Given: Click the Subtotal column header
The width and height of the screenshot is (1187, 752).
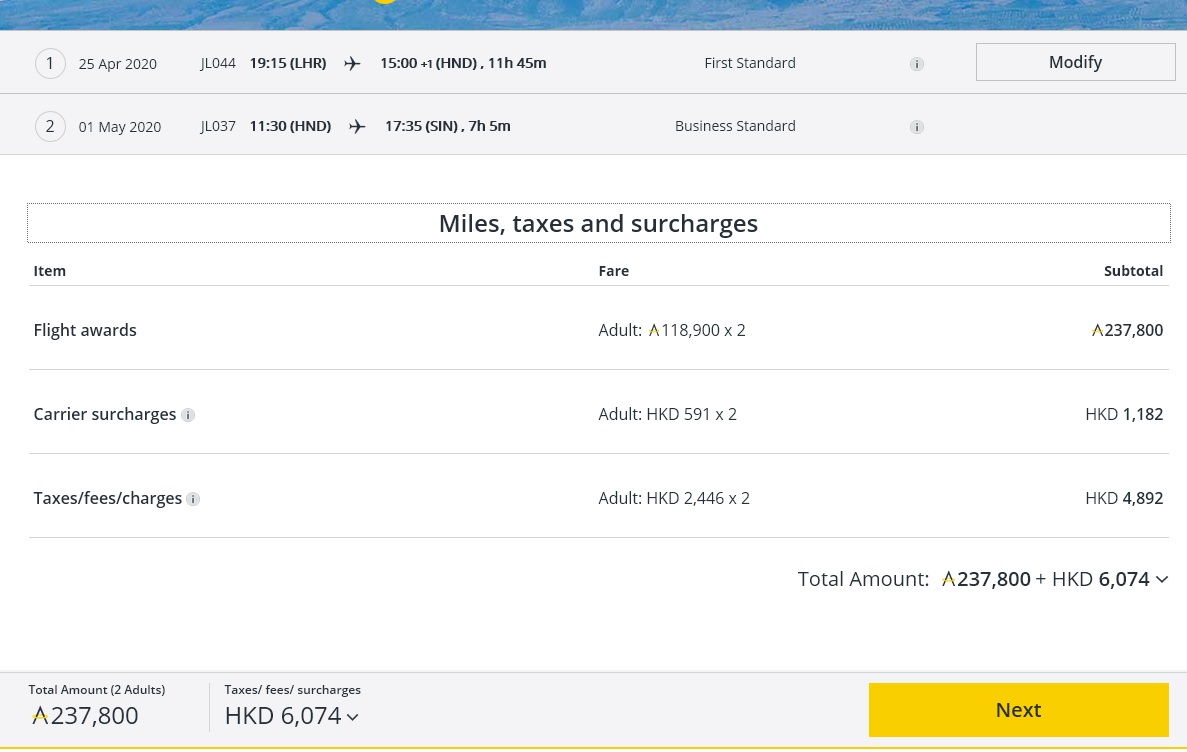Looking at the screenshot, I should pyautogui.click(x=1133, y=271).
